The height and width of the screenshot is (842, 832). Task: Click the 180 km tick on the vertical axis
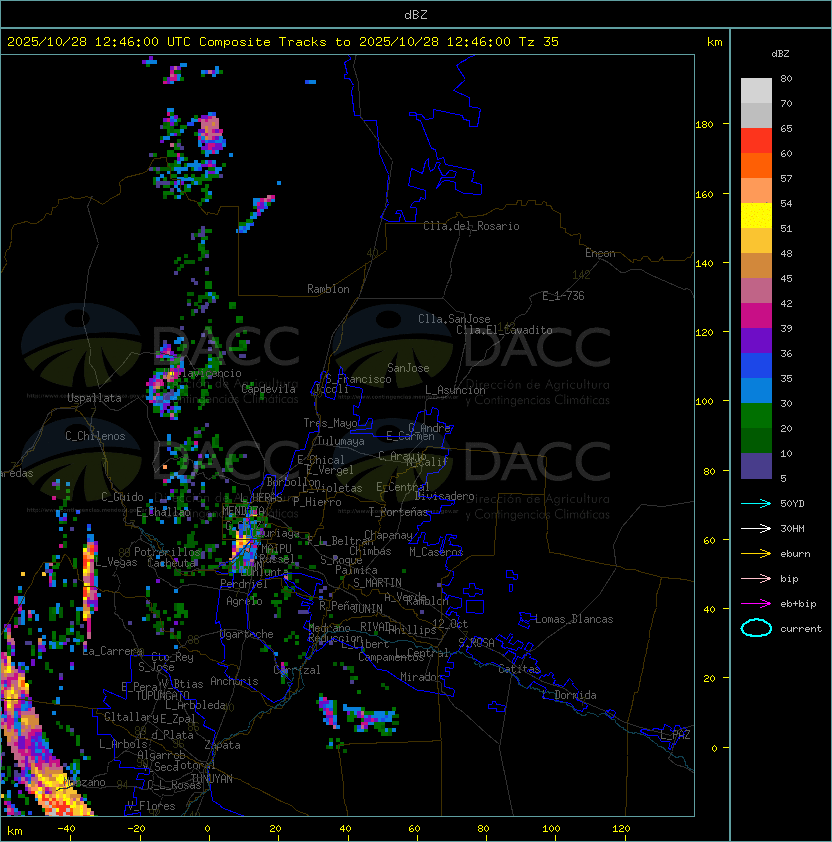[704, 125]
